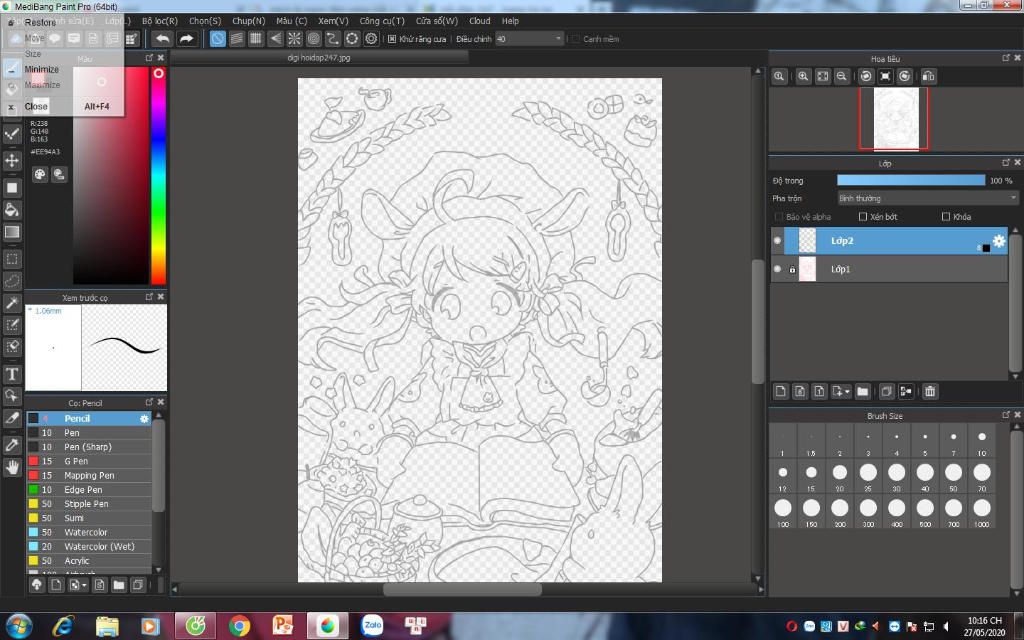Hide the Lớp1 layer visibility
The height and width of the screenshot is (640, 1024).
(x=777, y=269)
